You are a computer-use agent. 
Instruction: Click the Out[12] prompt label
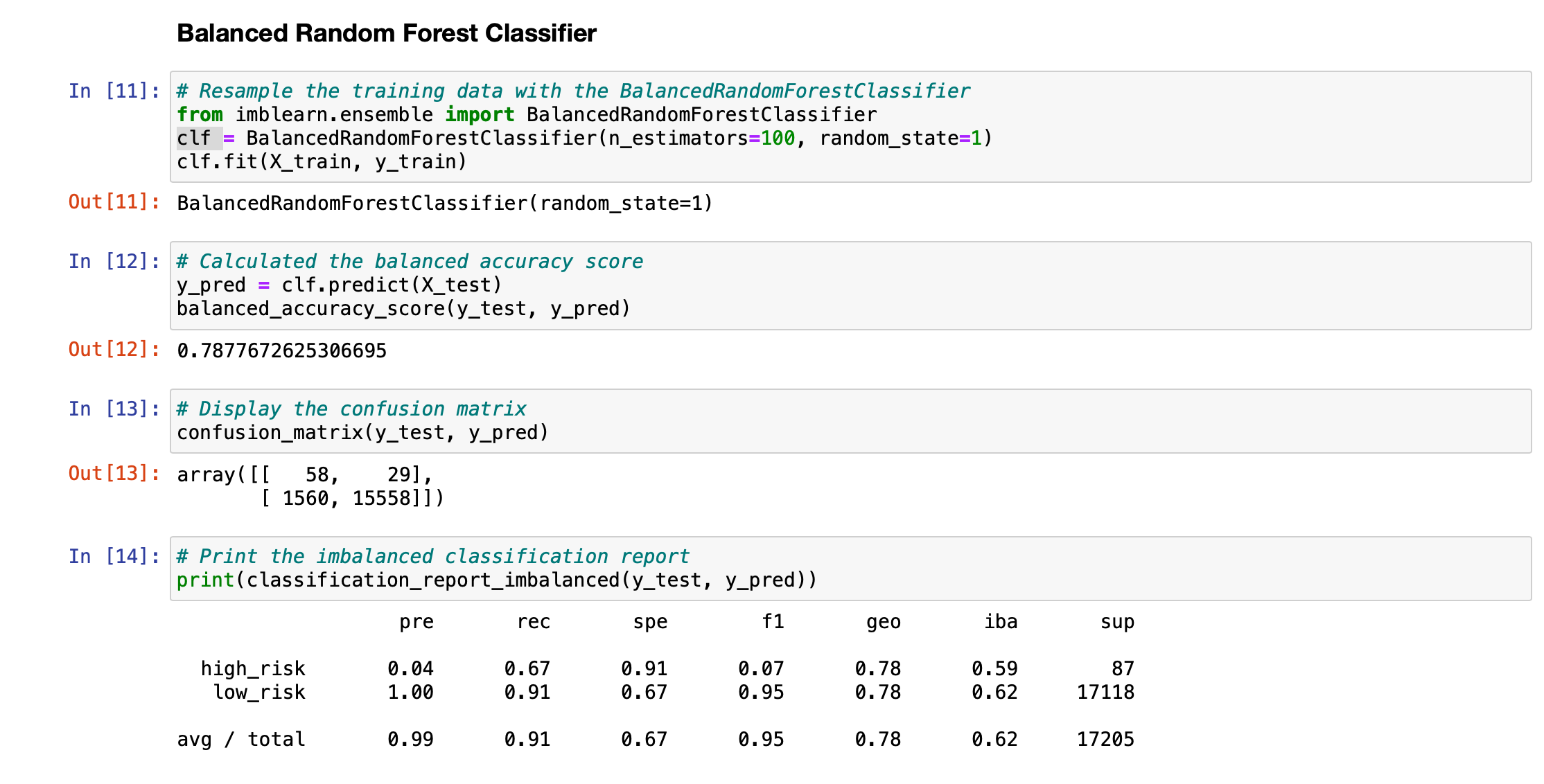pos(114,349)
